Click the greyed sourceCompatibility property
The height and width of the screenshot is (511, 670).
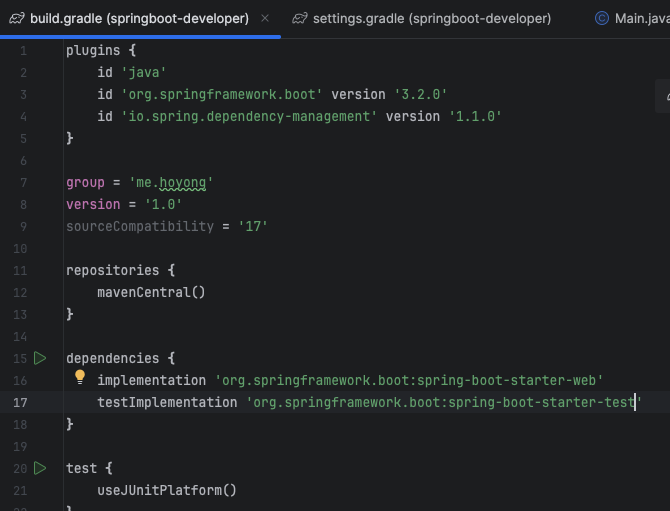click(x=140, y=226)
